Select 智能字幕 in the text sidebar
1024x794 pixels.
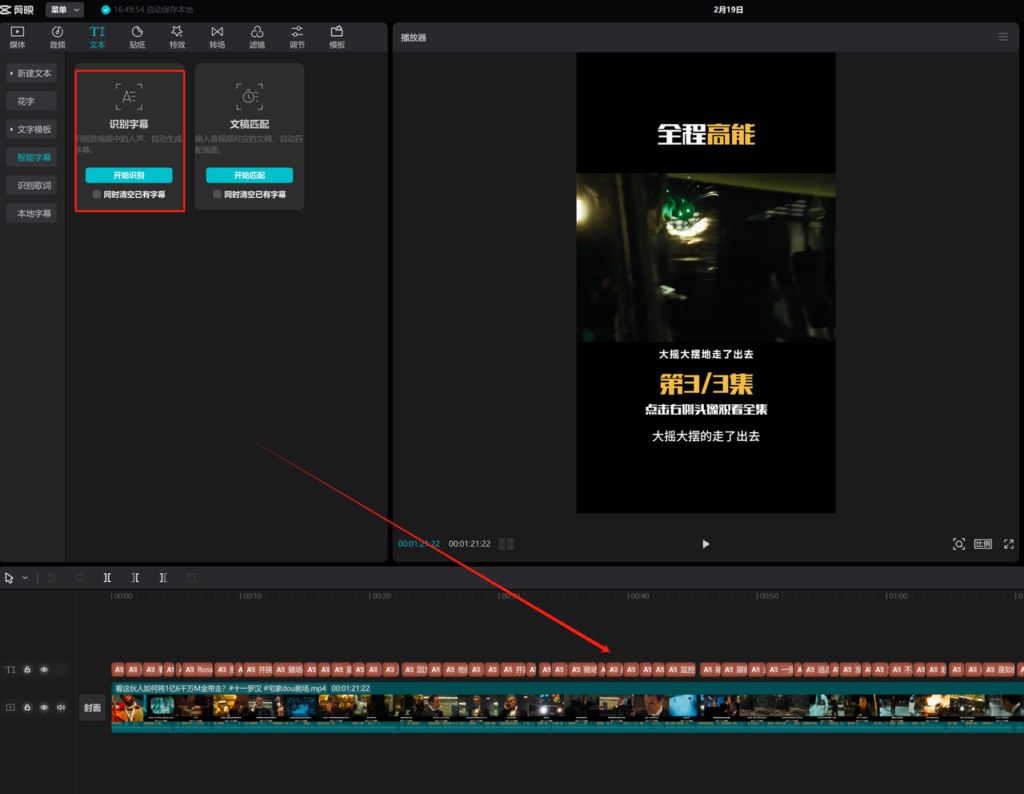tap(31, 157)
